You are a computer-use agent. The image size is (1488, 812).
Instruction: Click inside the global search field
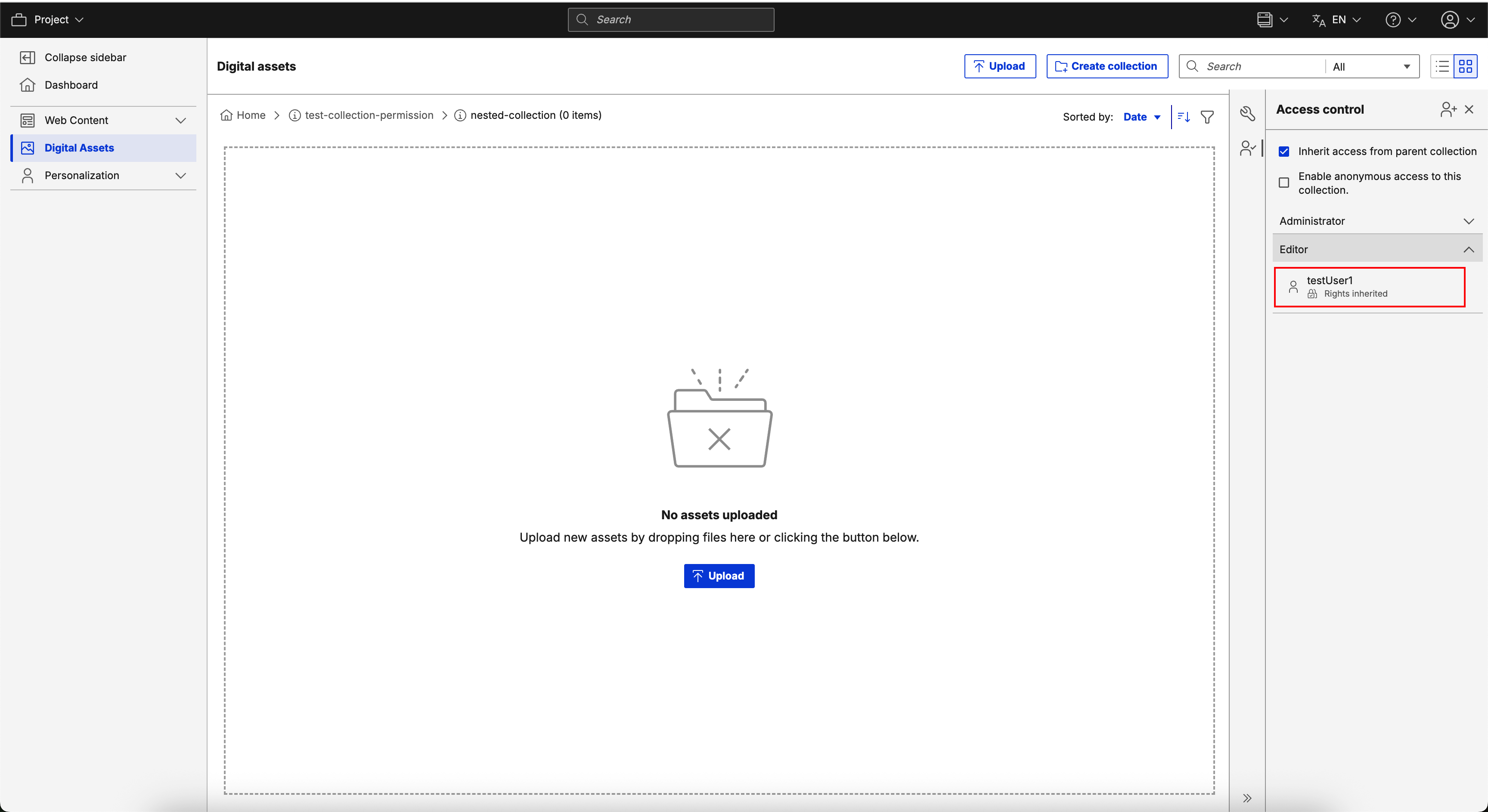[x=670, y=19]
